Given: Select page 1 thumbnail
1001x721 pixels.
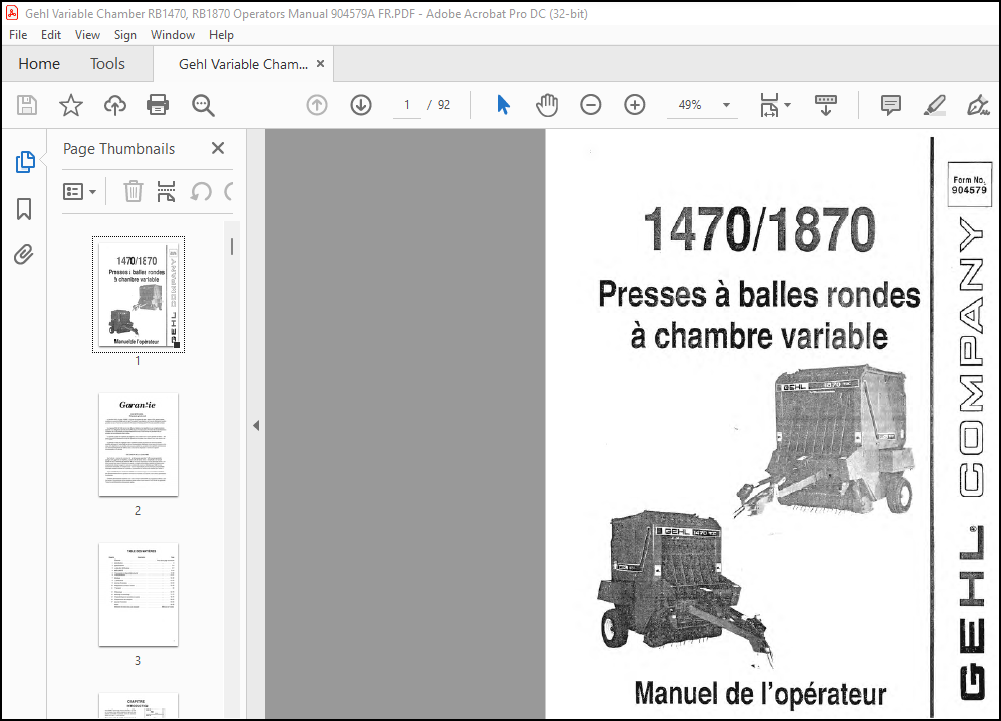Looking at the screenshot, I should pos(138,294).
